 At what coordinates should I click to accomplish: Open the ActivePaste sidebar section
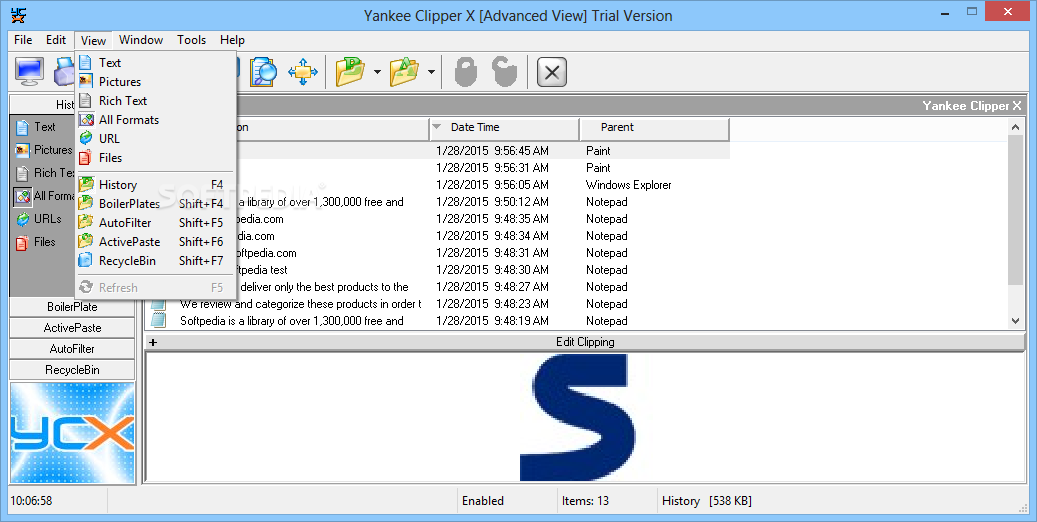pos(72,328)
